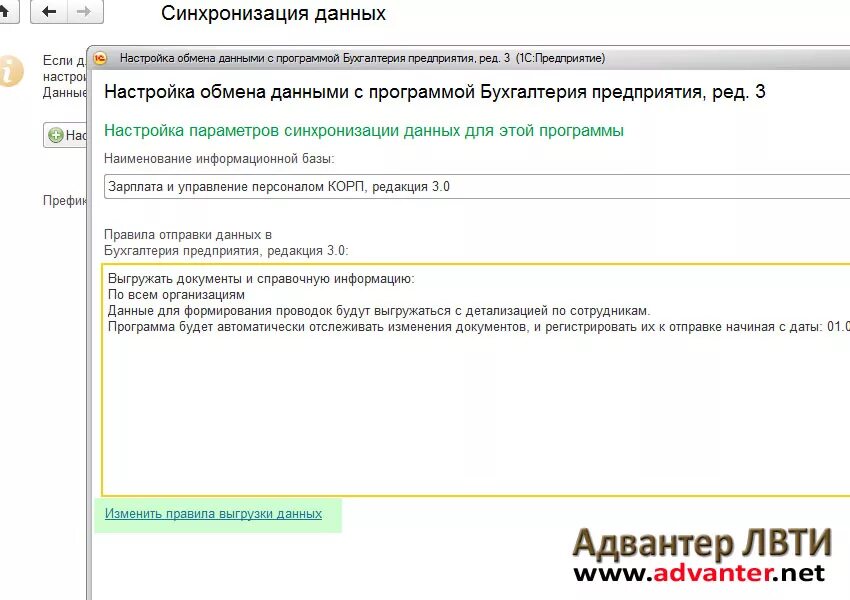Click the 'Синхронизация данных' page title
The width and height of the screenshot is (850, 600).
click(x=273, y=14)
